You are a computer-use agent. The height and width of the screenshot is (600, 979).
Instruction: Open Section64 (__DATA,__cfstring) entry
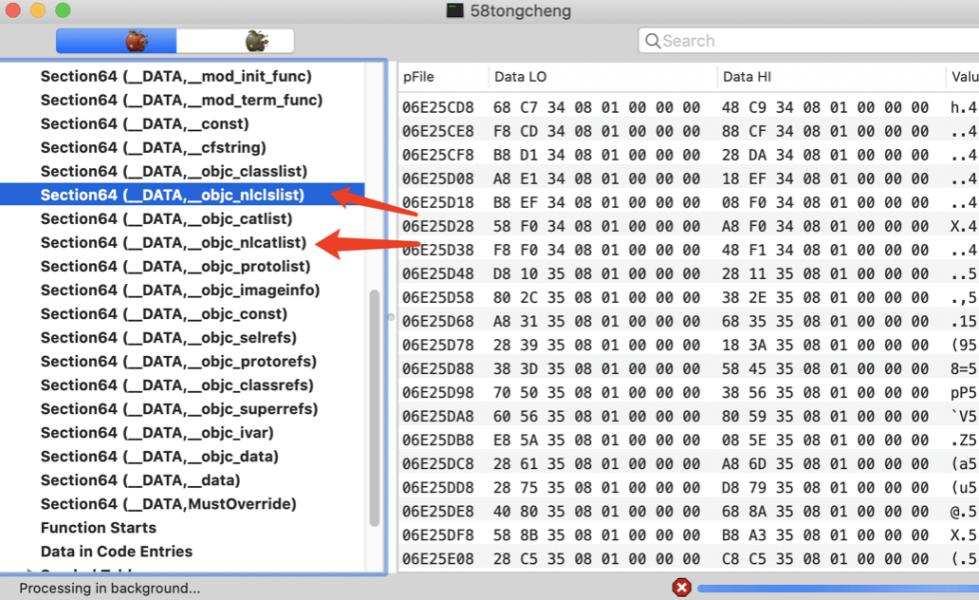coord(153,147)
